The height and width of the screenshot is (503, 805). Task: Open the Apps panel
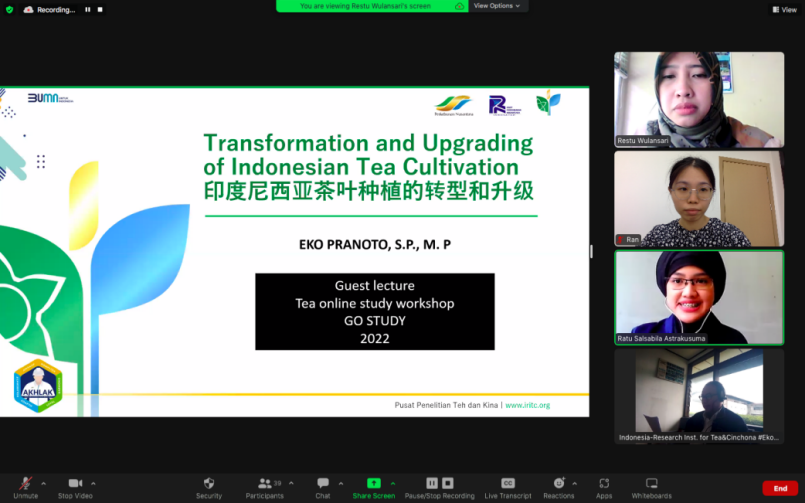coord(604,484)
